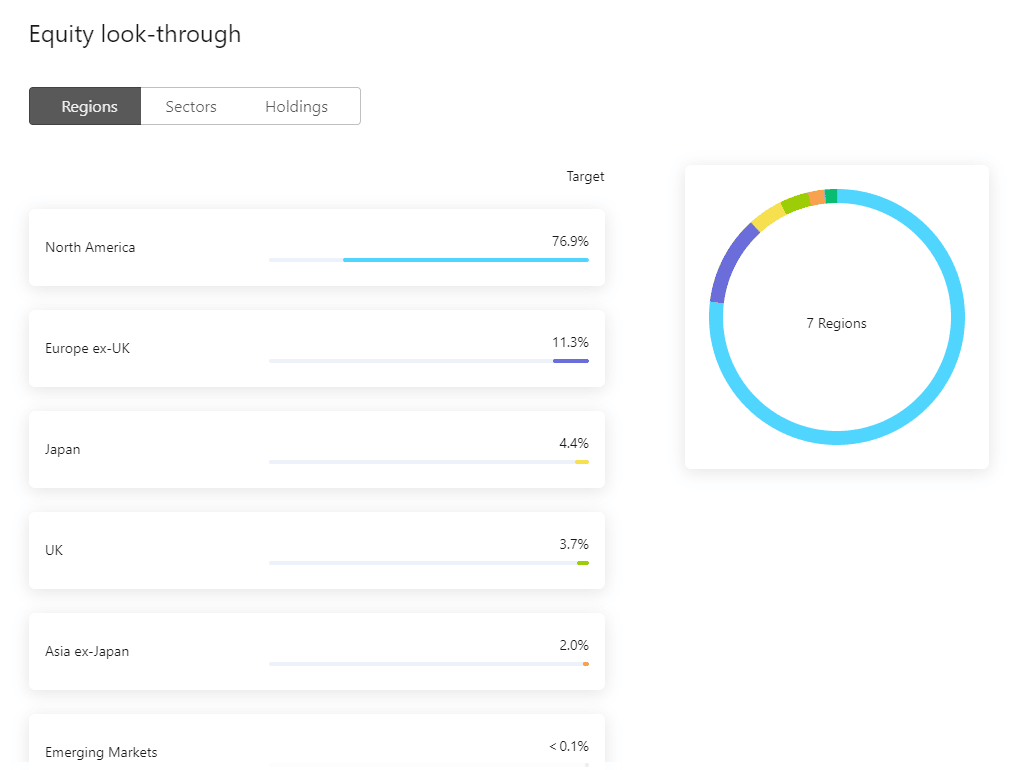Viewport: 1014px width, 770px height.
Task: Click the Equity look-through page title
Action: click(135, 34)
